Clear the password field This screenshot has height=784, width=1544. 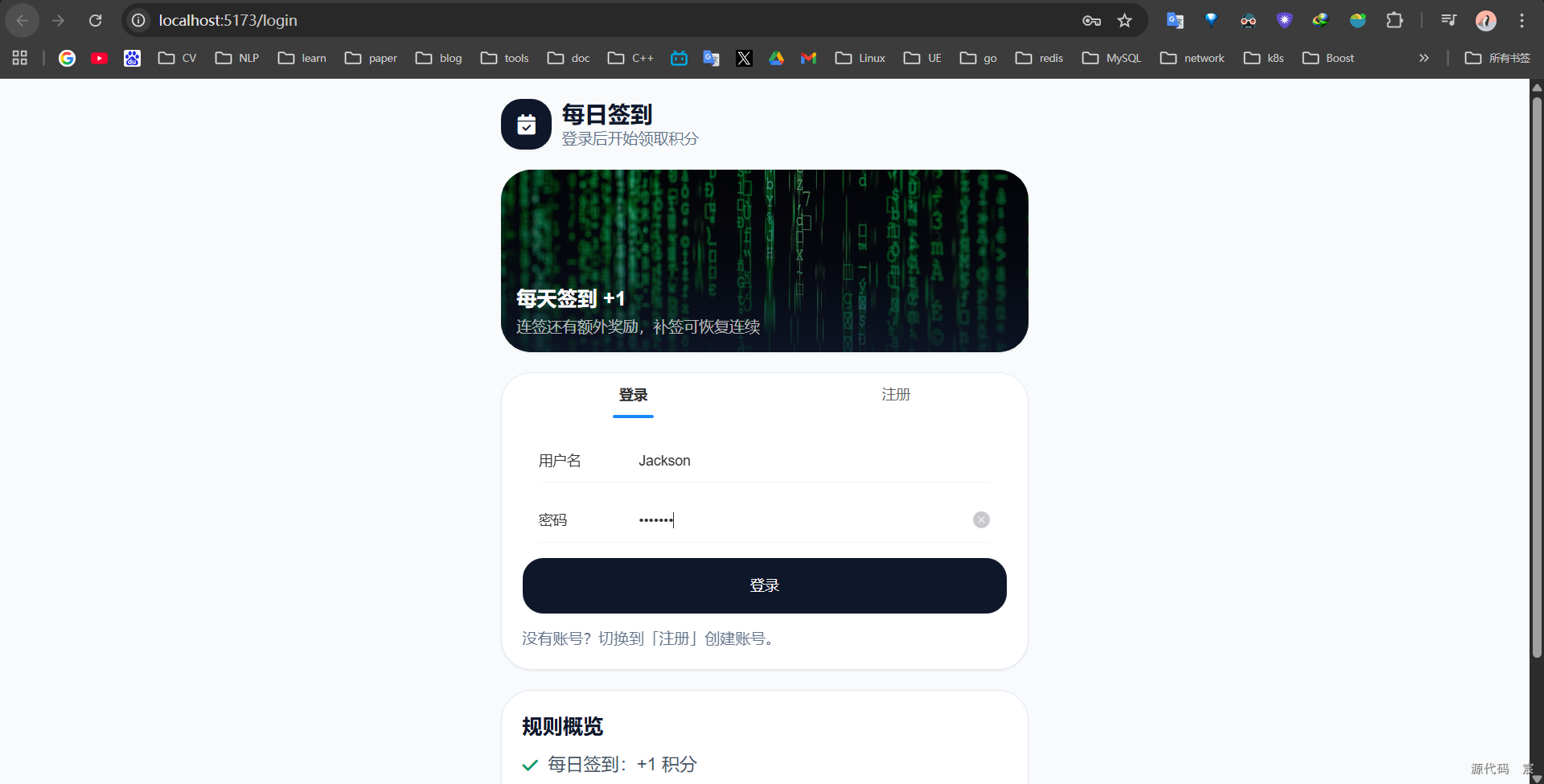[x=981, y=519]
